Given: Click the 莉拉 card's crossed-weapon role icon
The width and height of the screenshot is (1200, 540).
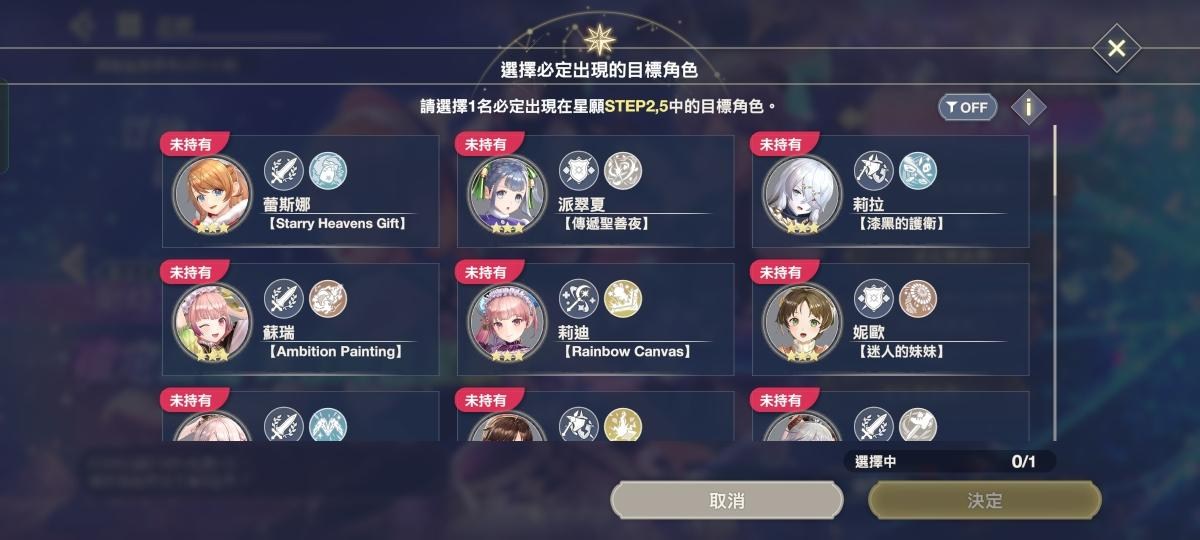Looking at the screenshot, I should pyautogui.click(x=873, y=170).
